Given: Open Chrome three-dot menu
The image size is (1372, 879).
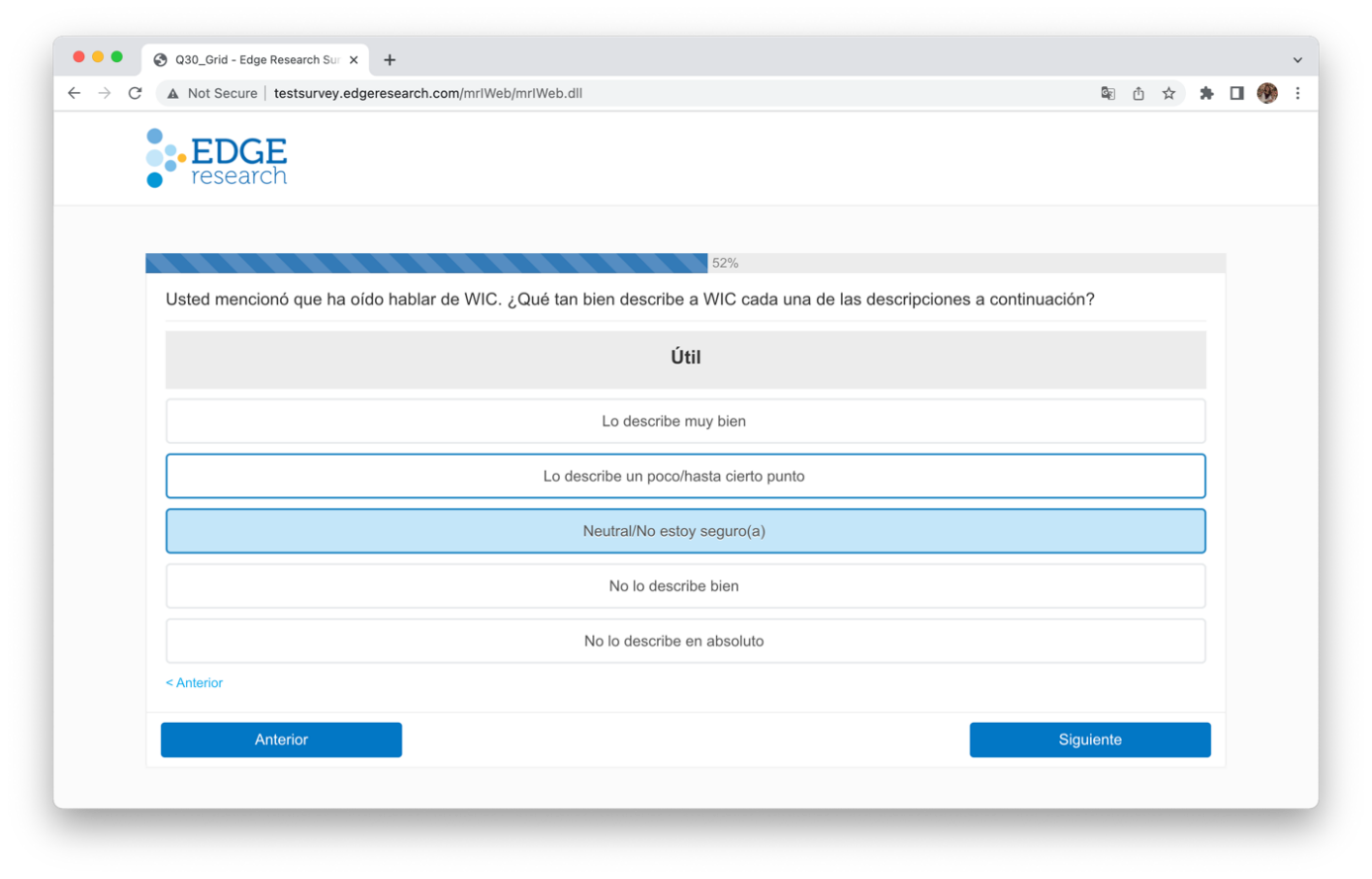Looking at the screenshot, I should click(x=1298, y=93).
